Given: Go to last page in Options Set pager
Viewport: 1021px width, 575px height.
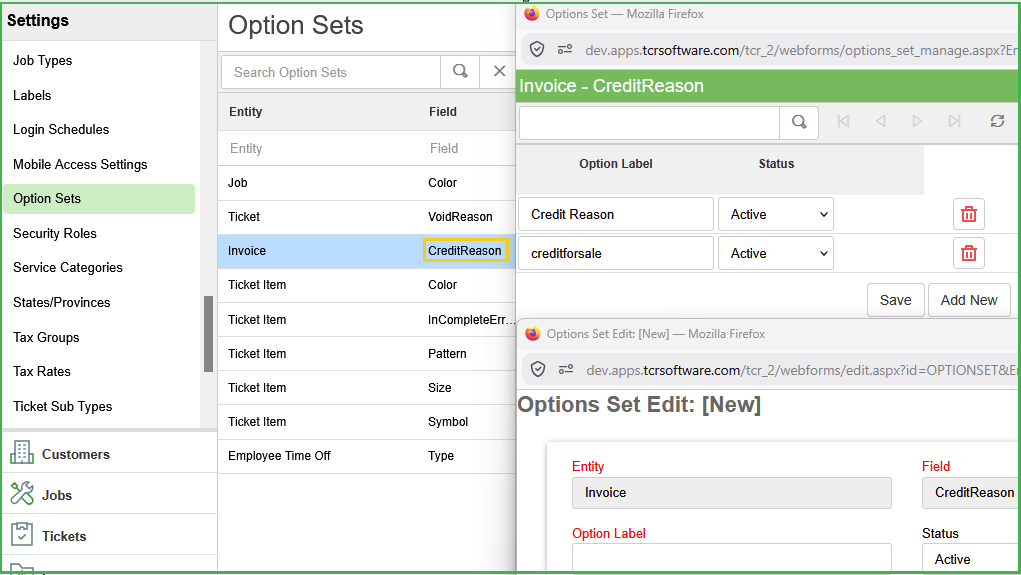Looking at the screenshot, I should click(954, 121).
